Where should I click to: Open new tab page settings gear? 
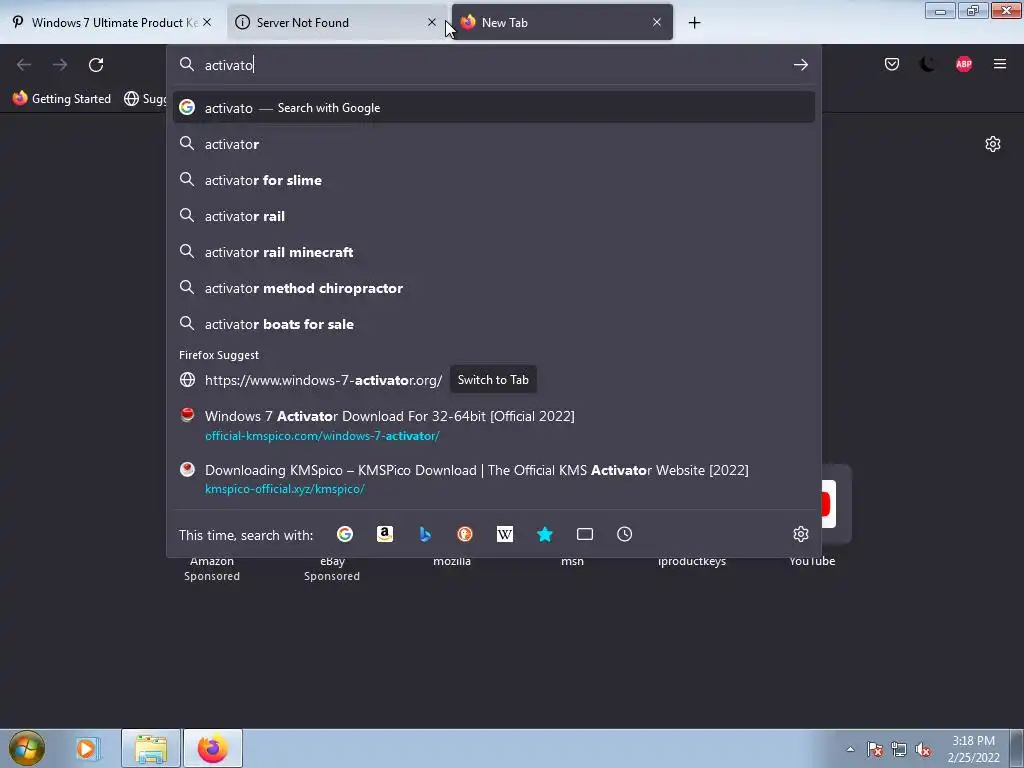(x=993, y=144)
